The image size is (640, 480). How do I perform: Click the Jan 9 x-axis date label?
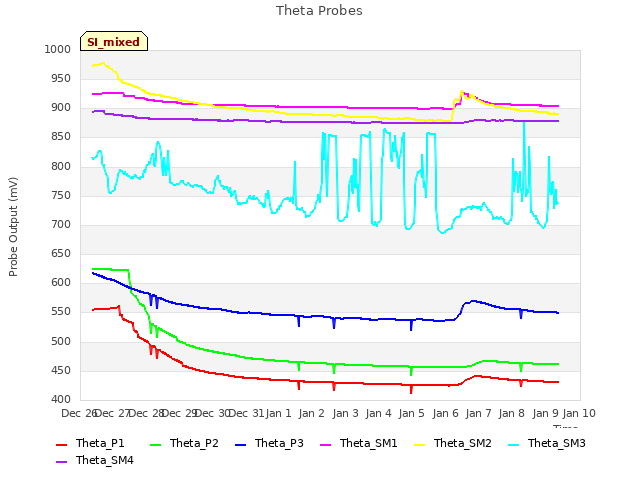pos(545,413)
